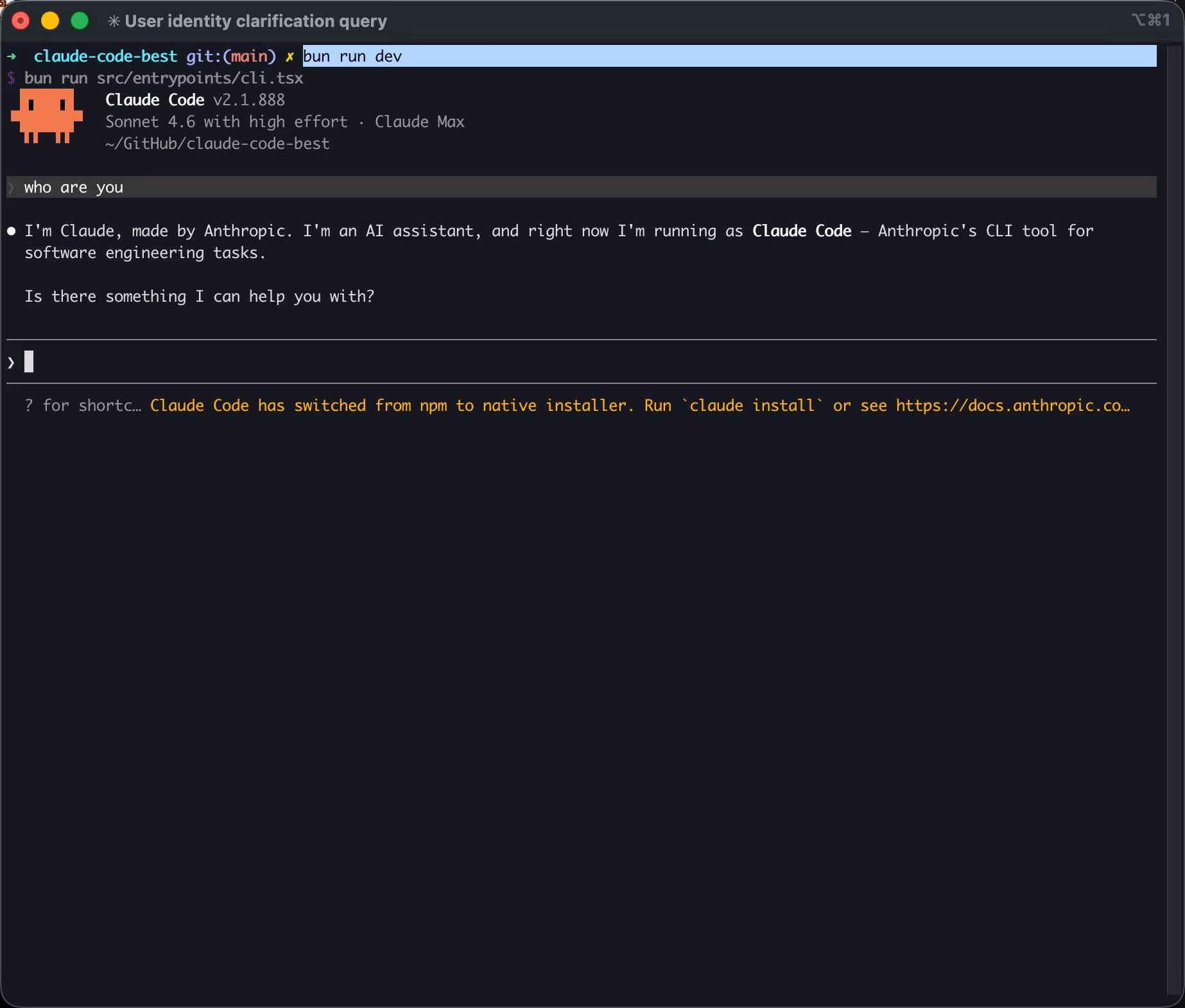Click the version number 'v2.1.888'
Viewport: 1185px width, 1008px height.
click(249, 100)
